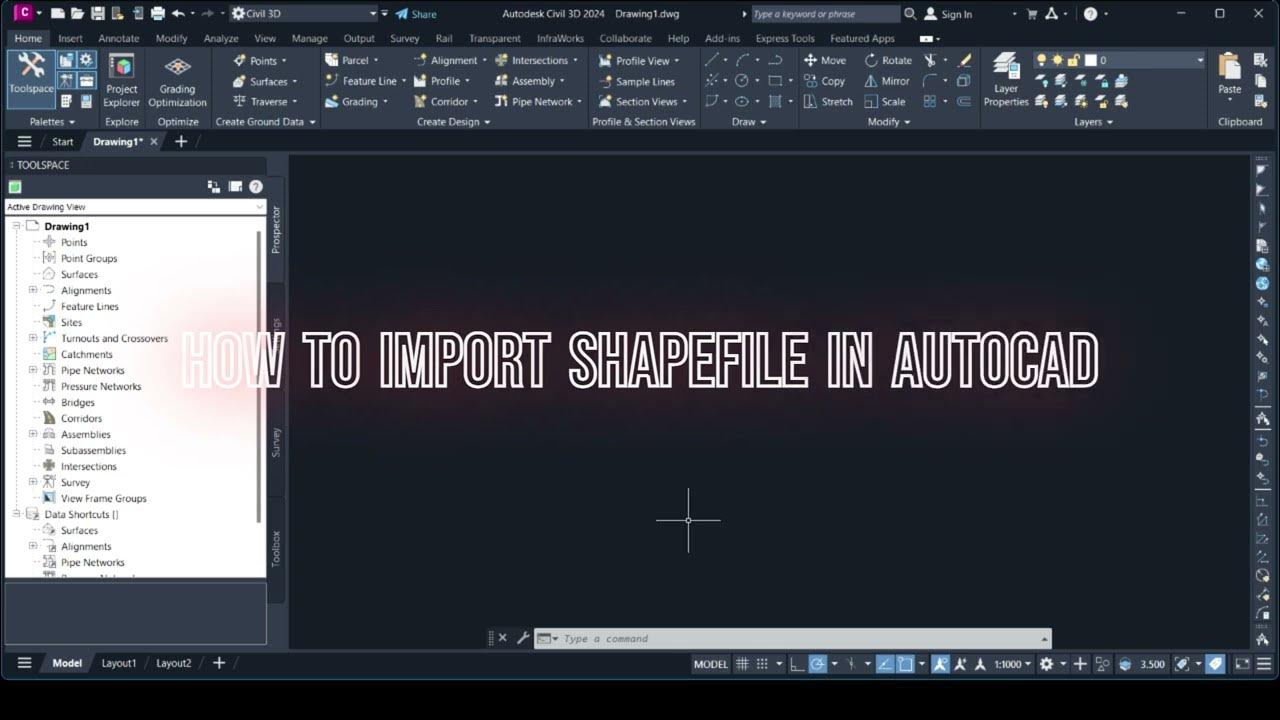Screen dimensions: 1280x720
Task: Open the Survey ribbon tab
Action: (x=404, y=38)
